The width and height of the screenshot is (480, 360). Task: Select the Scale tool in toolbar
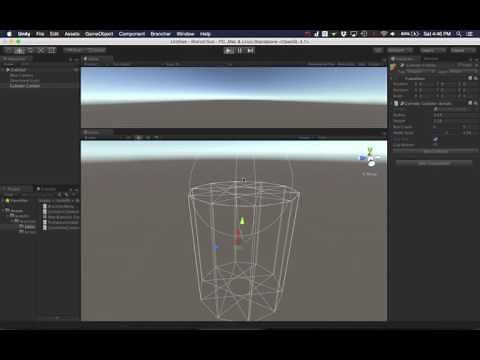(41, 51)
